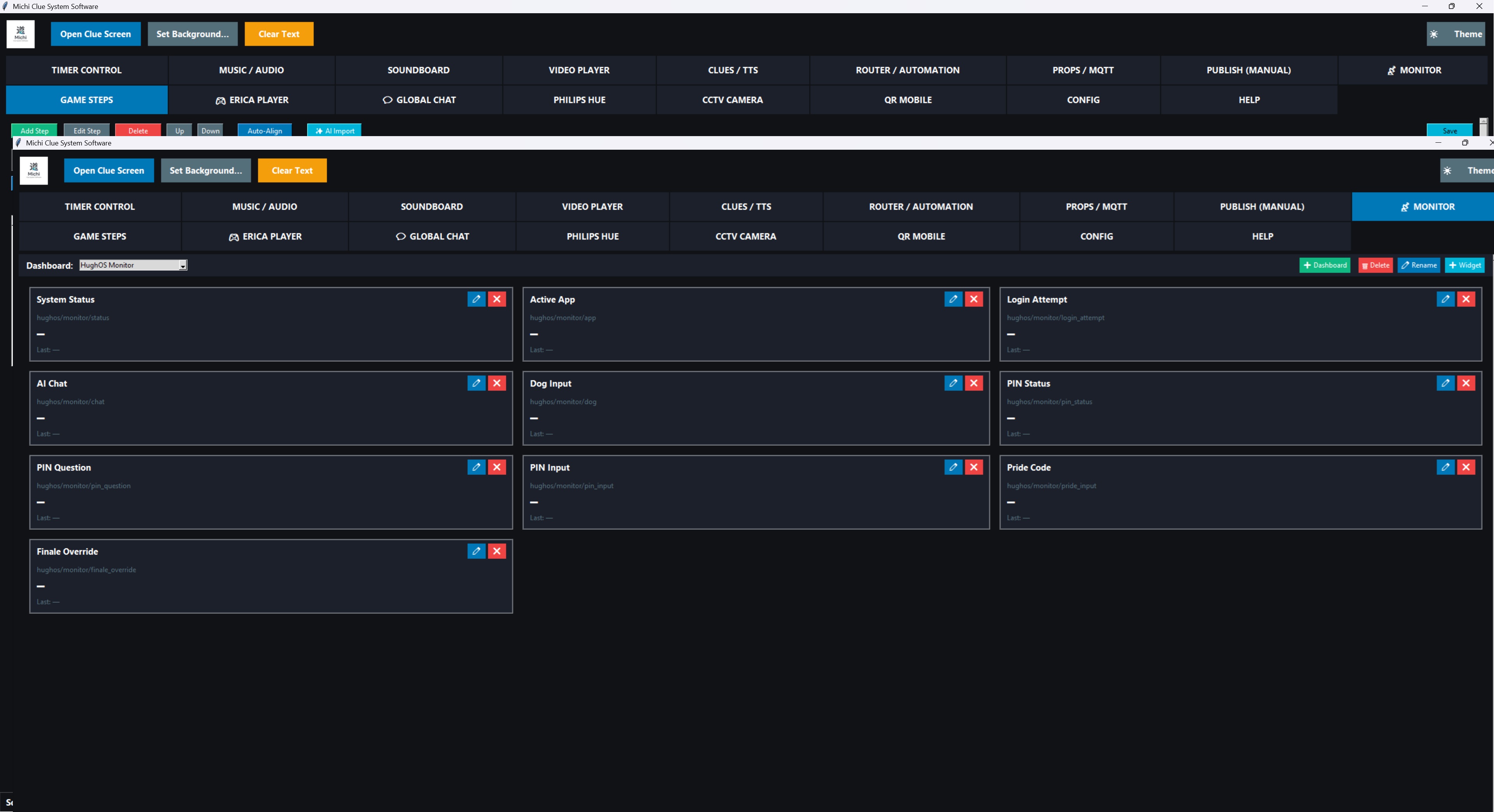Click Rename dashboard button

1419,266
